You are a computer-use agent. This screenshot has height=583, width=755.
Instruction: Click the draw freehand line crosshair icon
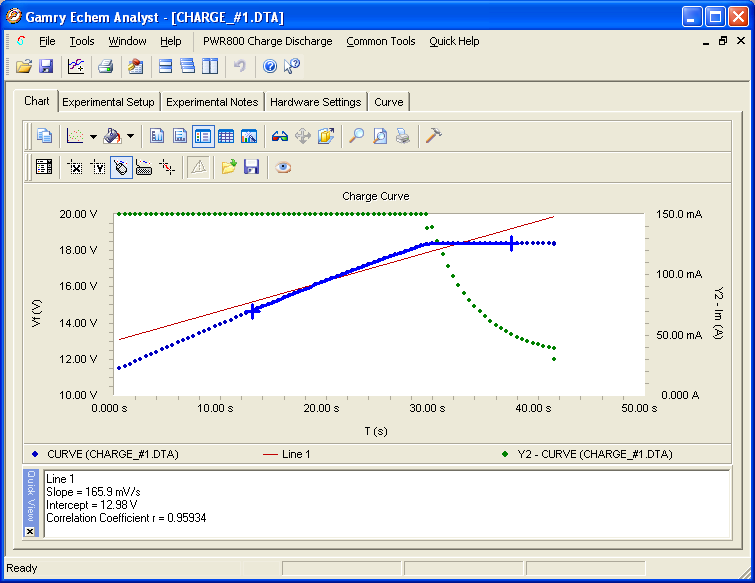(x=167, y=167)
